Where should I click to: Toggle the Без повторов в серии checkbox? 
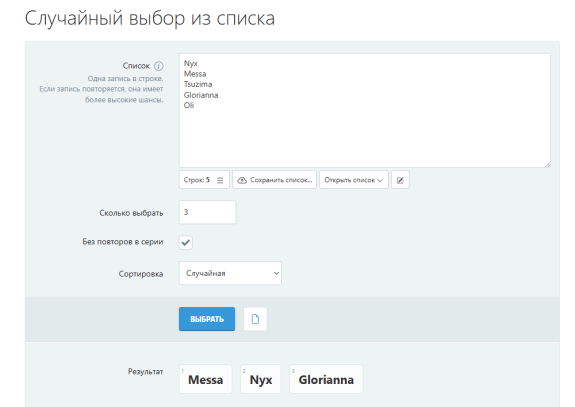click(186, 242)
